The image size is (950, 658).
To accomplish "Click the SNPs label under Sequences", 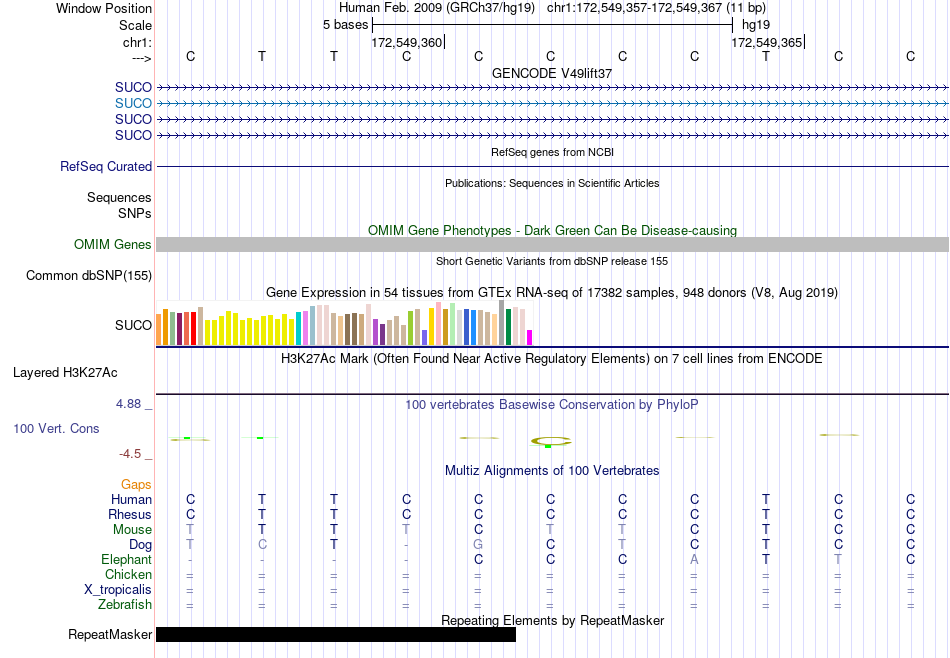I will 135,213.
